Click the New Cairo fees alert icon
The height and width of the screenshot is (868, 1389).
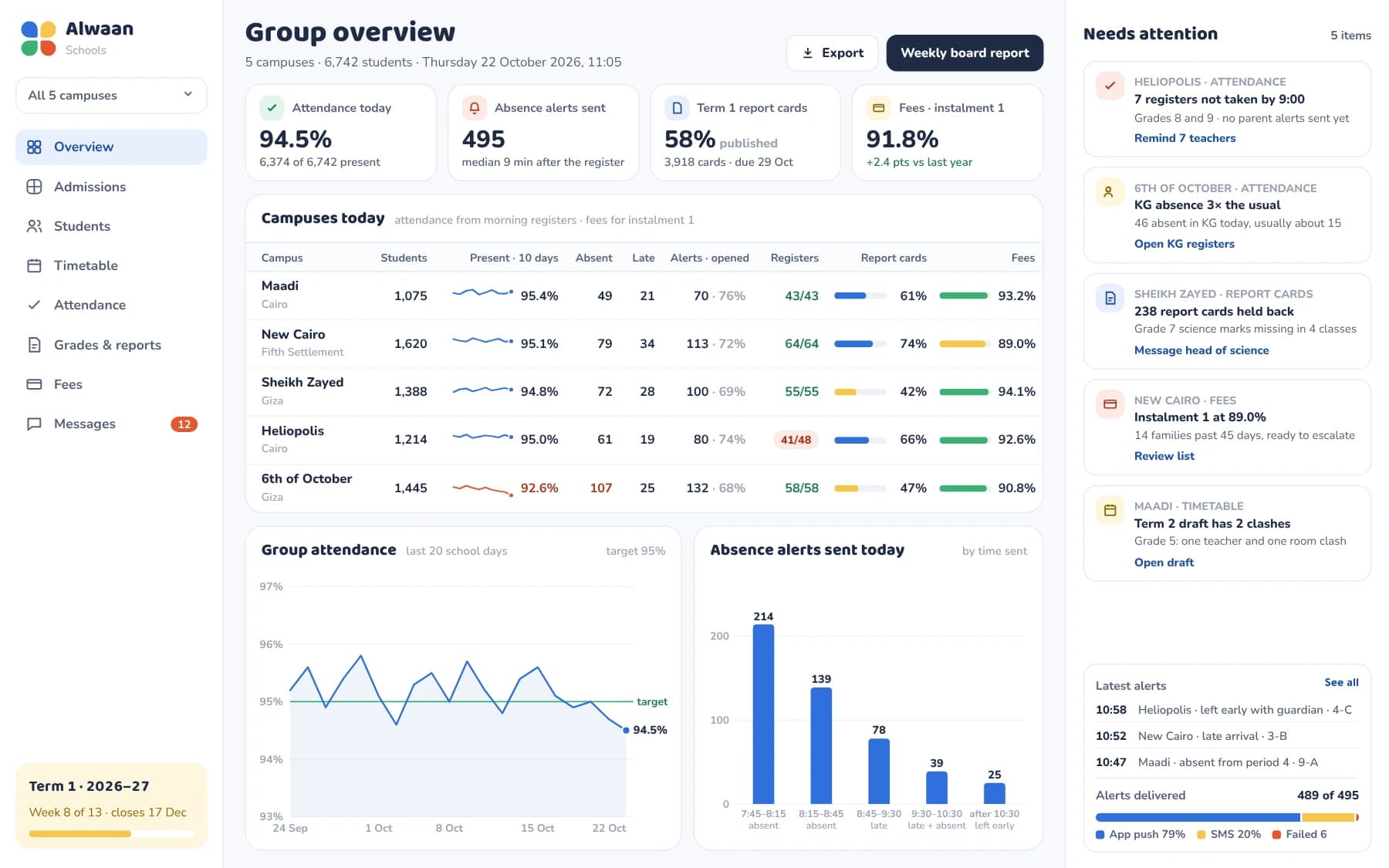pyautogui.click(x=1110, y=404)
